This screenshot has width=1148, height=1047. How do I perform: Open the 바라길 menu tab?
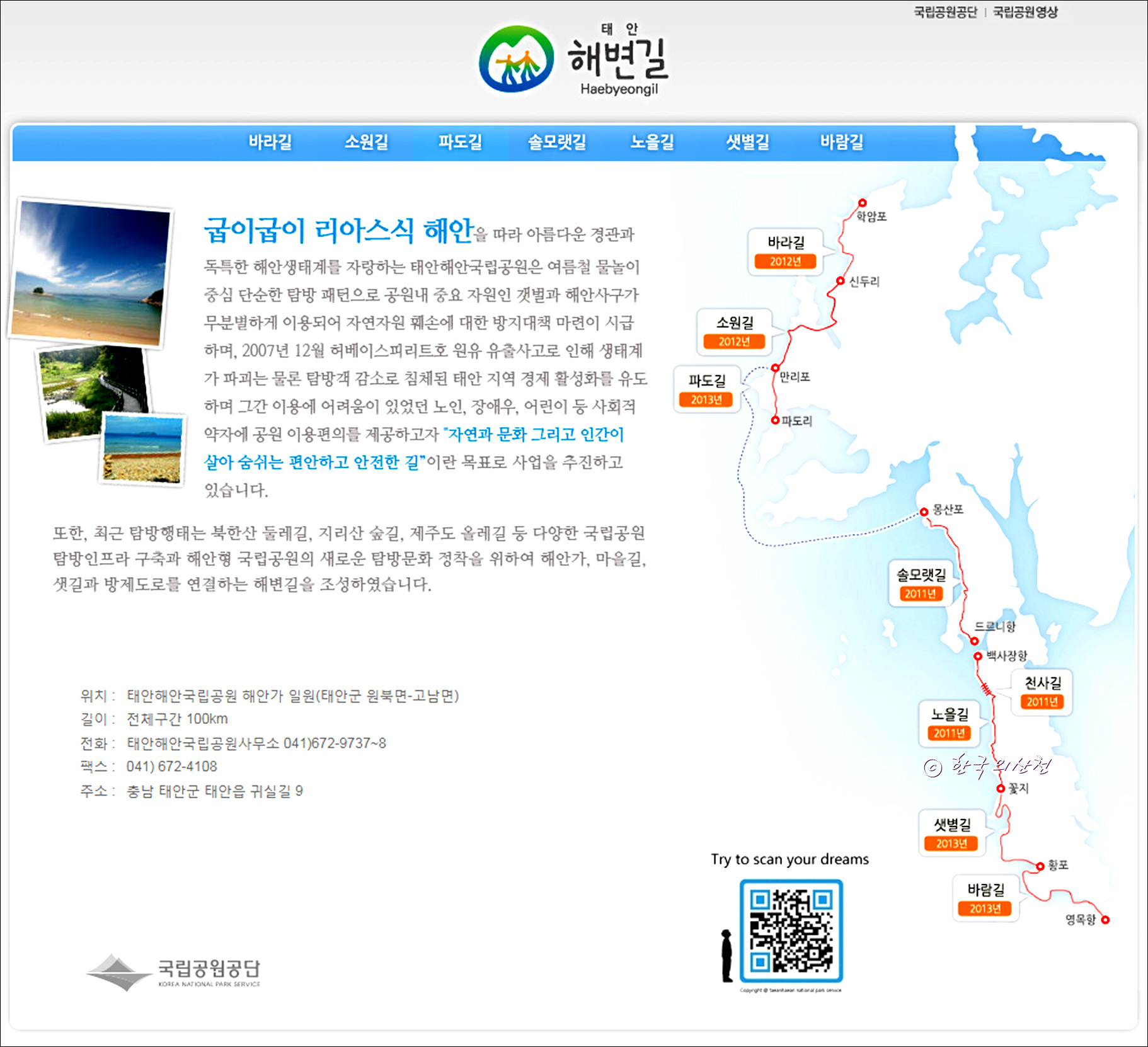270,142
